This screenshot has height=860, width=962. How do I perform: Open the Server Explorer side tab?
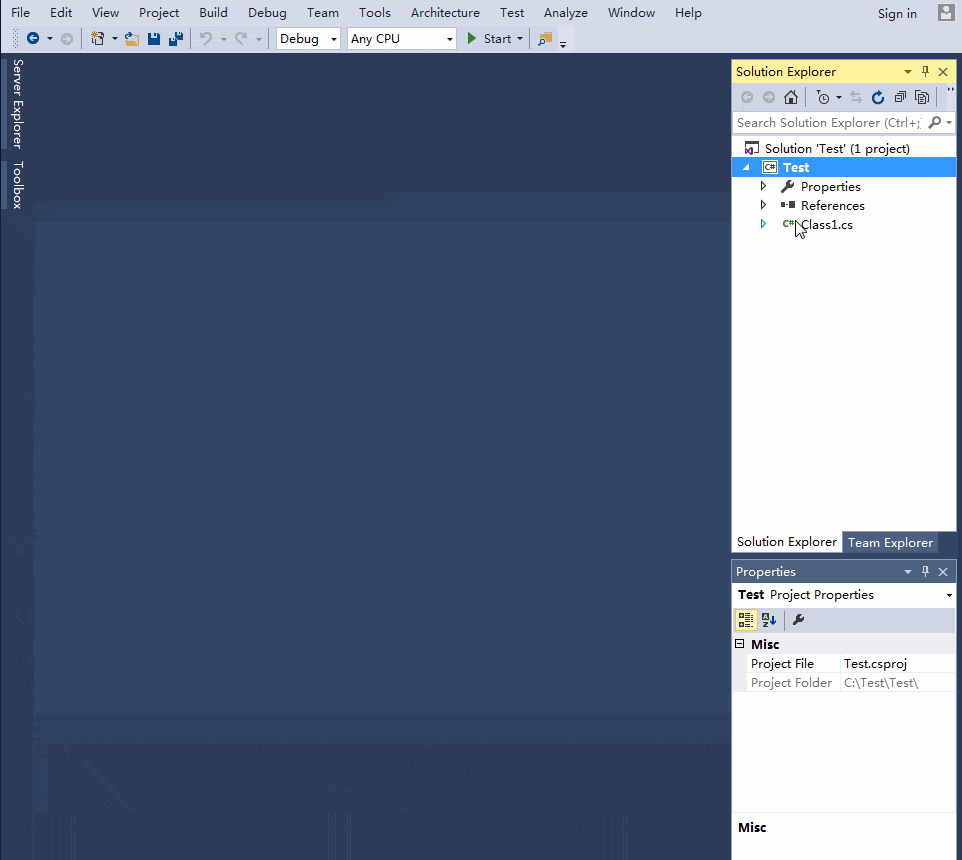[x=18, y=104]
